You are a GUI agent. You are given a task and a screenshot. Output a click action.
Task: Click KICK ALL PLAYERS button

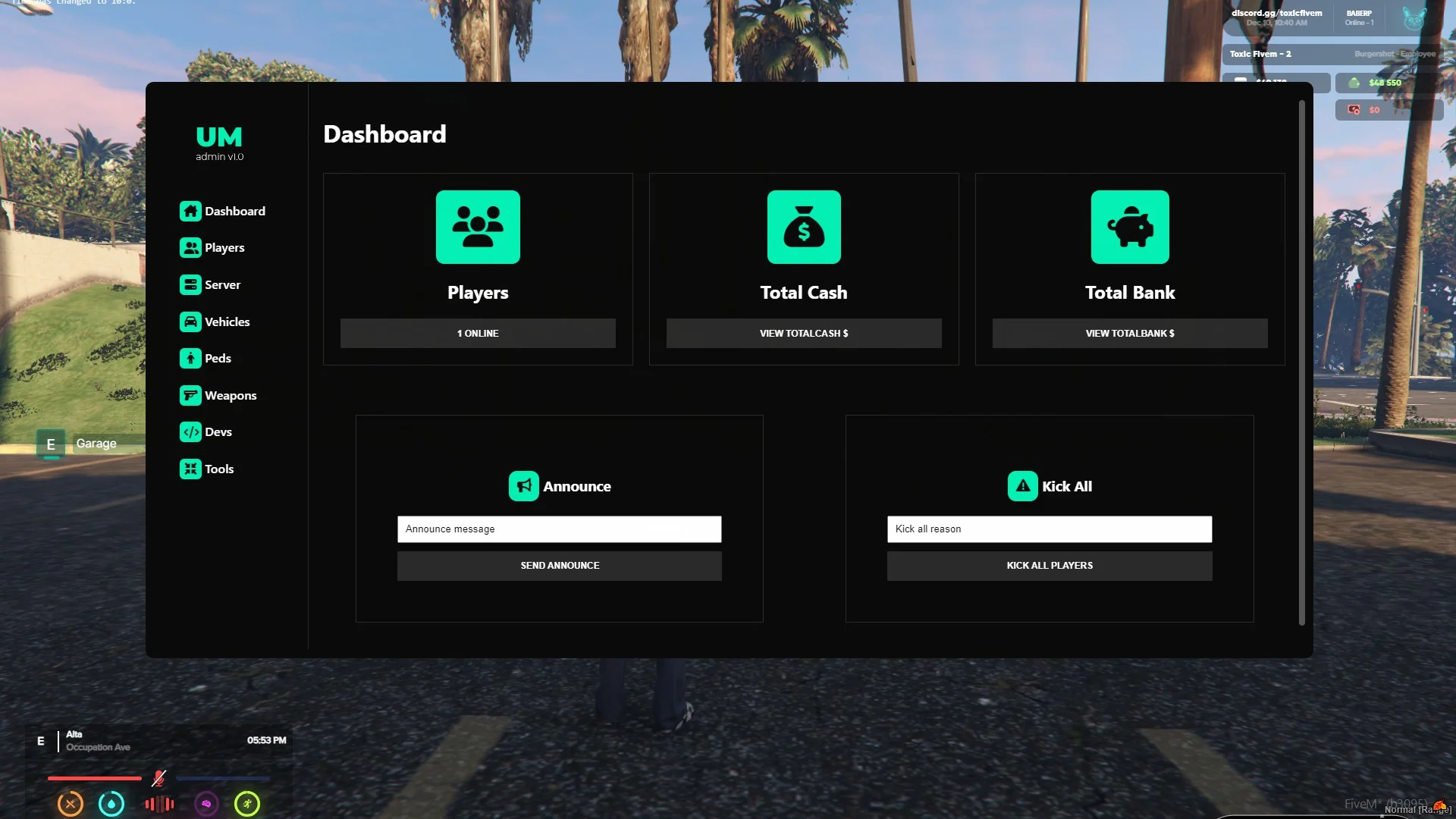coord(1050,566)
